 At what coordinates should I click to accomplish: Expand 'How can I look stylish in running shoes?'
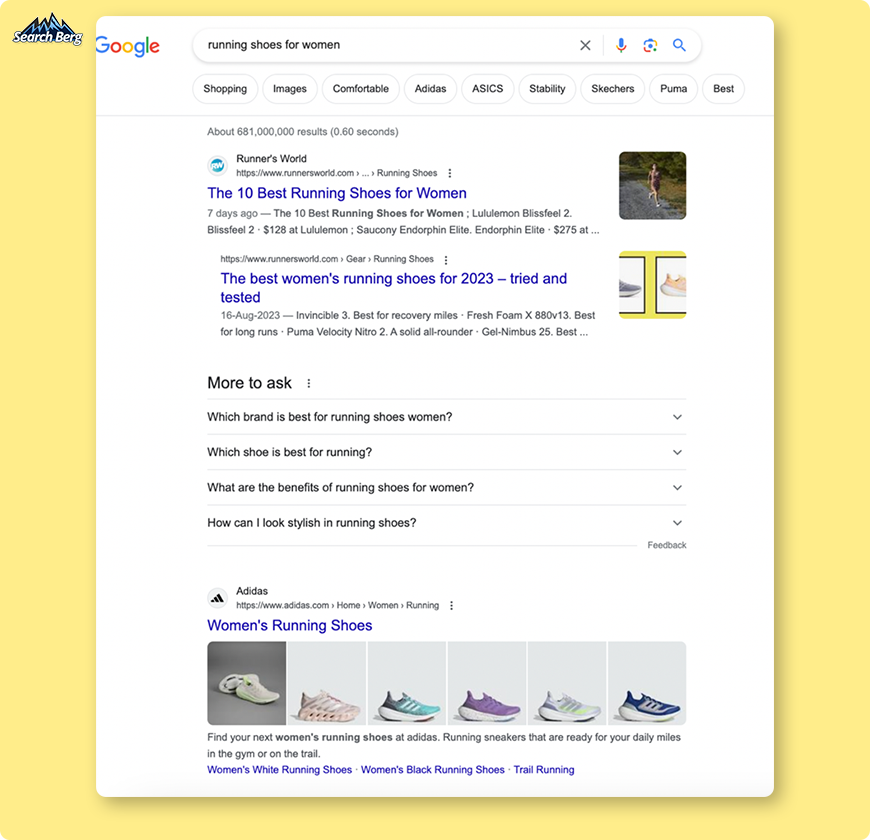click(x=446, y=523)
